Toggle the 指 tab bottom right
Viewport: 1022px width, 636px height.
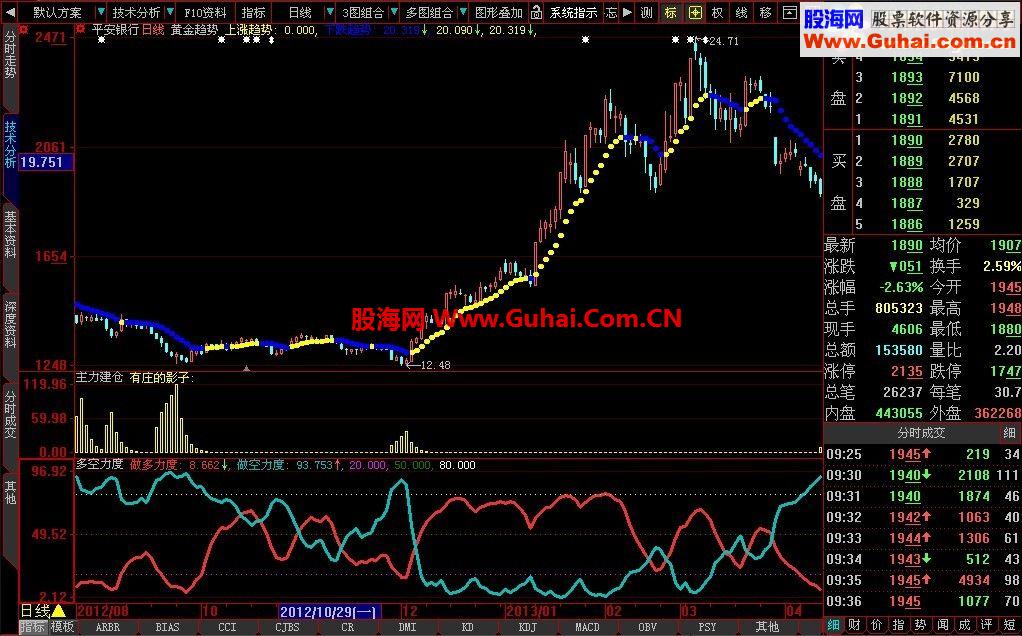click(898, 626)
